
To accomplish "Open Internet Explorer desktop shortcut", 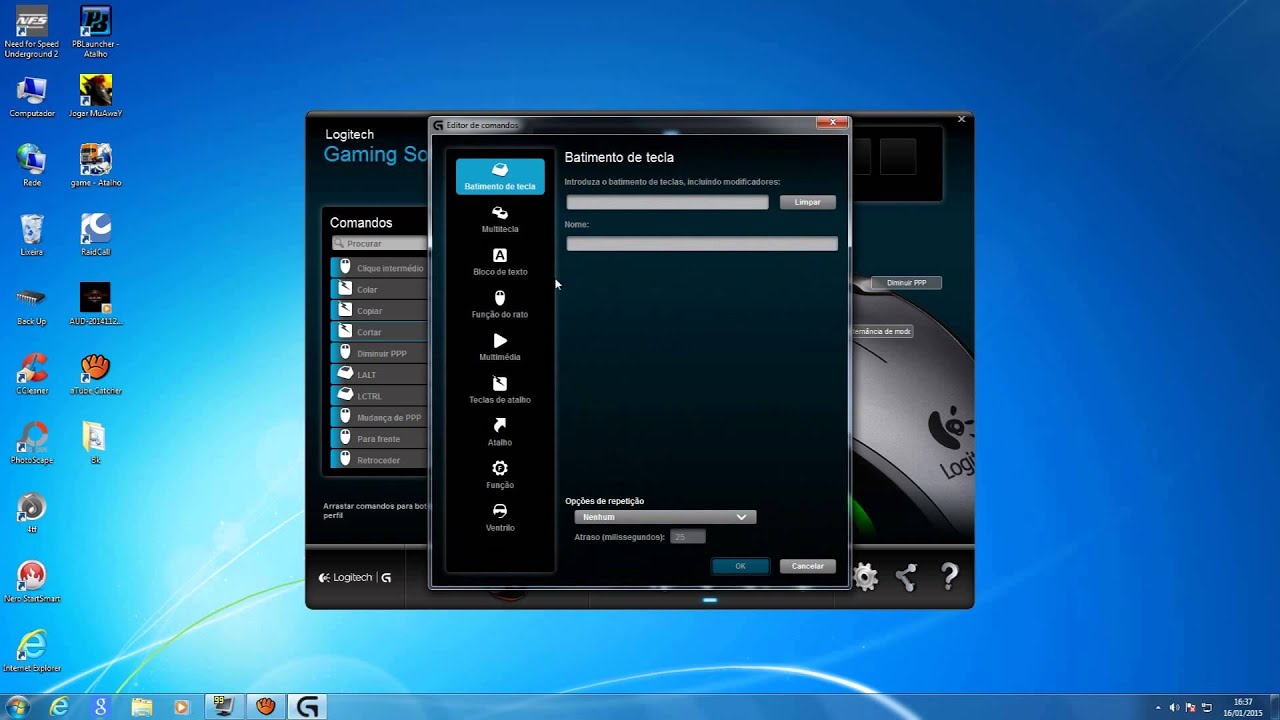I will point(32,650).
